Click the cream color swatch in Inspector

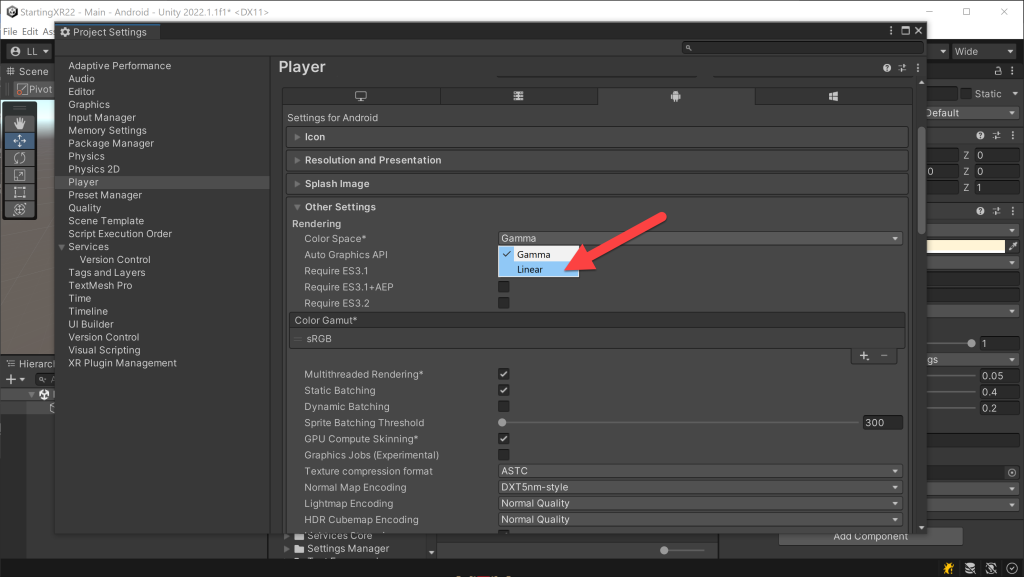(965, 246)
